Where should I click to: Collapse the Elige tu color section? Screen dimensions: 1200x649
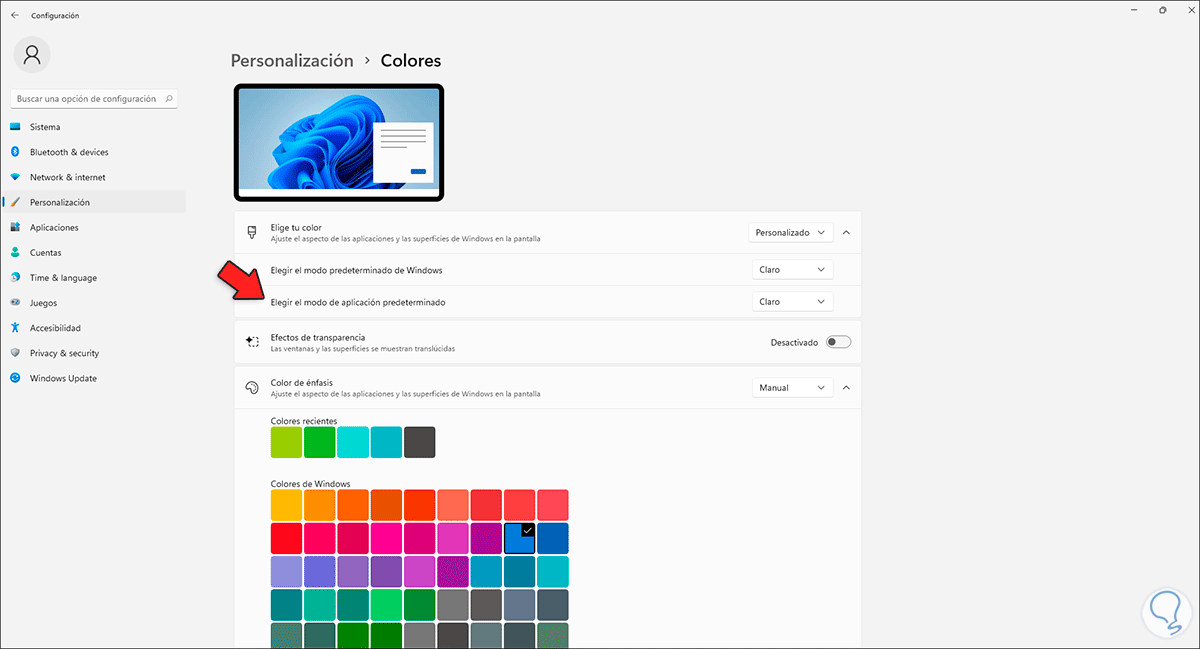(x=846, y=232)
